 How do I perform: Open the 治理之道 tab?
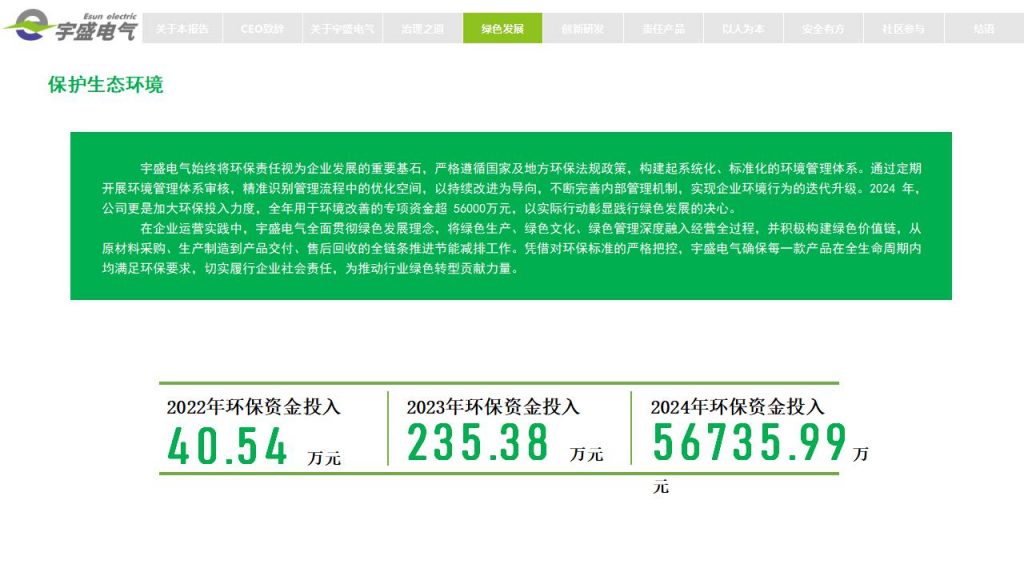pos(423,29)
